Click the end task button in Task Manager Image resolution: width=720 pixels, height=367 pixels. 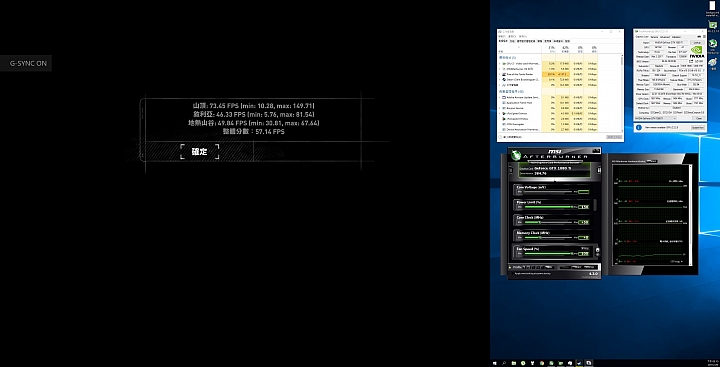[x=614, y=137]
